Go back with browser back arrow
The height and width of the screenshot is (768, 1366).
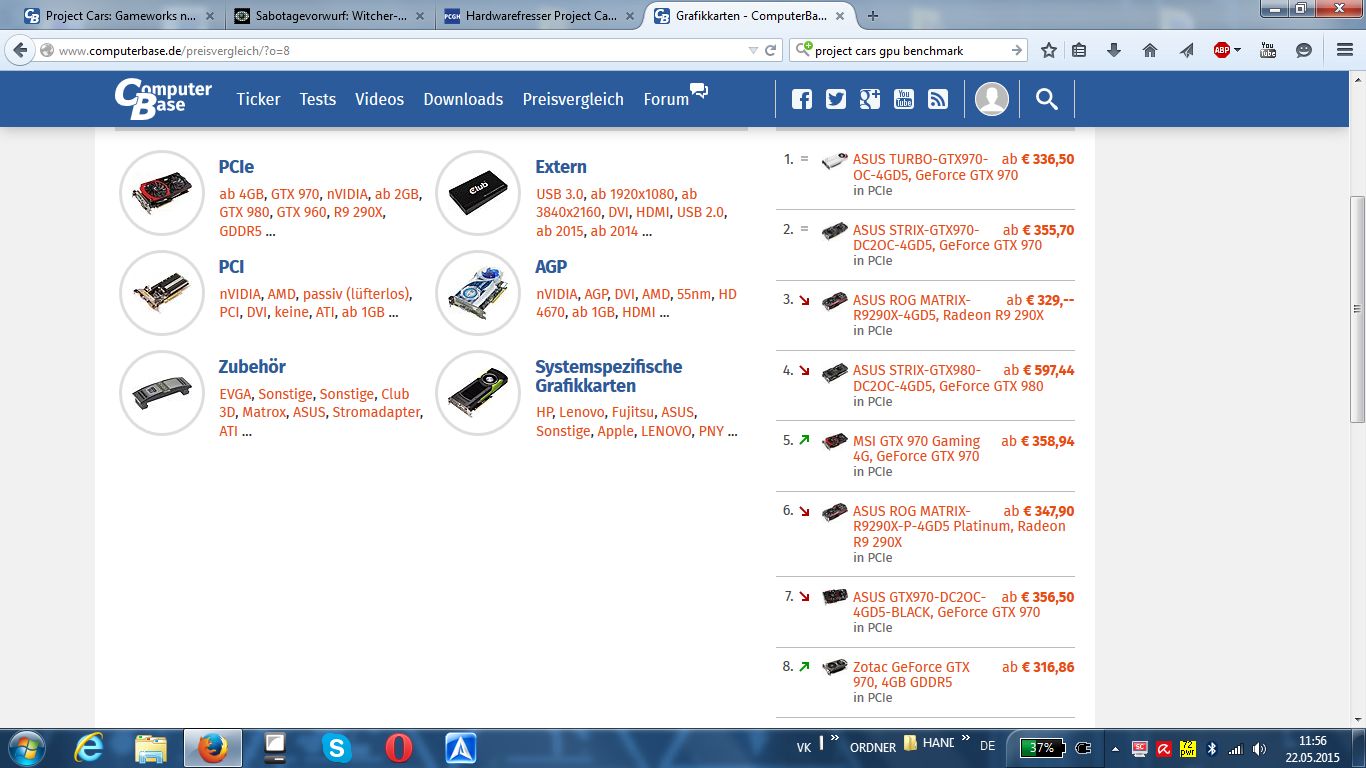coord(21,50)
